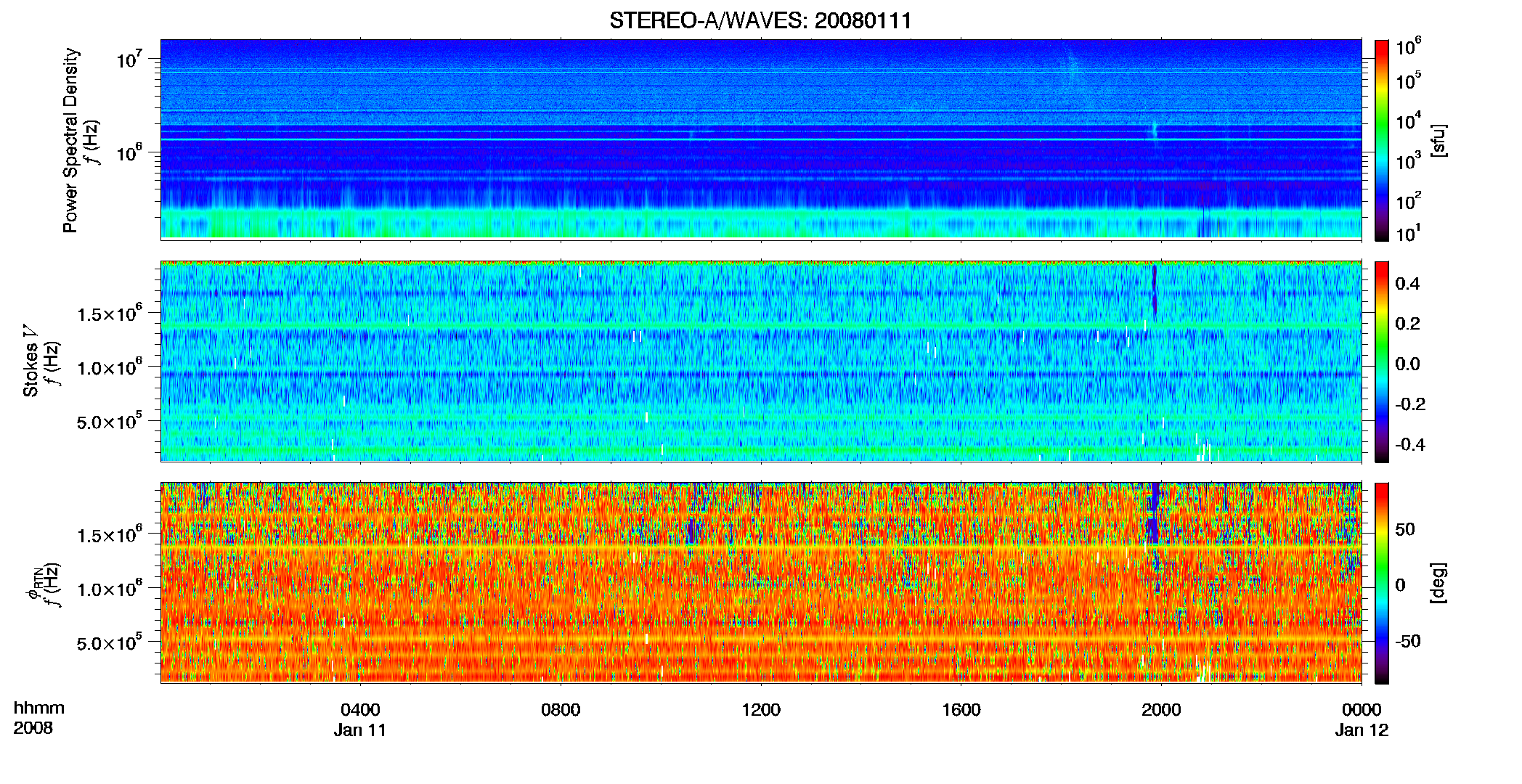
Task: Click 5.0×10^5 tick on φRTN panel
Action: [110, 642]
